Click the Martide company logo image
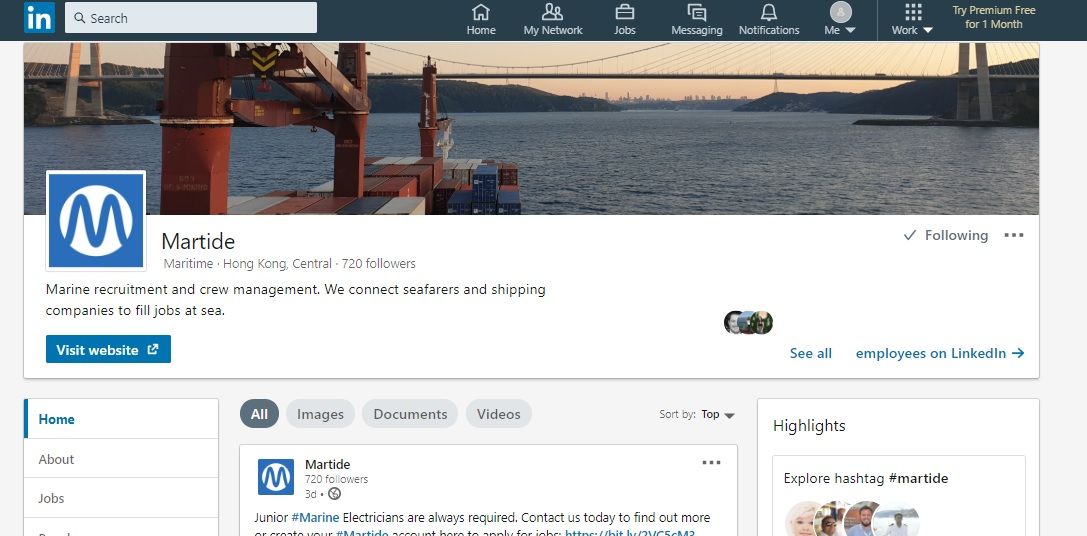Image resolution: width=1087 pixels, height=536 pixels. tap(96, 221)
